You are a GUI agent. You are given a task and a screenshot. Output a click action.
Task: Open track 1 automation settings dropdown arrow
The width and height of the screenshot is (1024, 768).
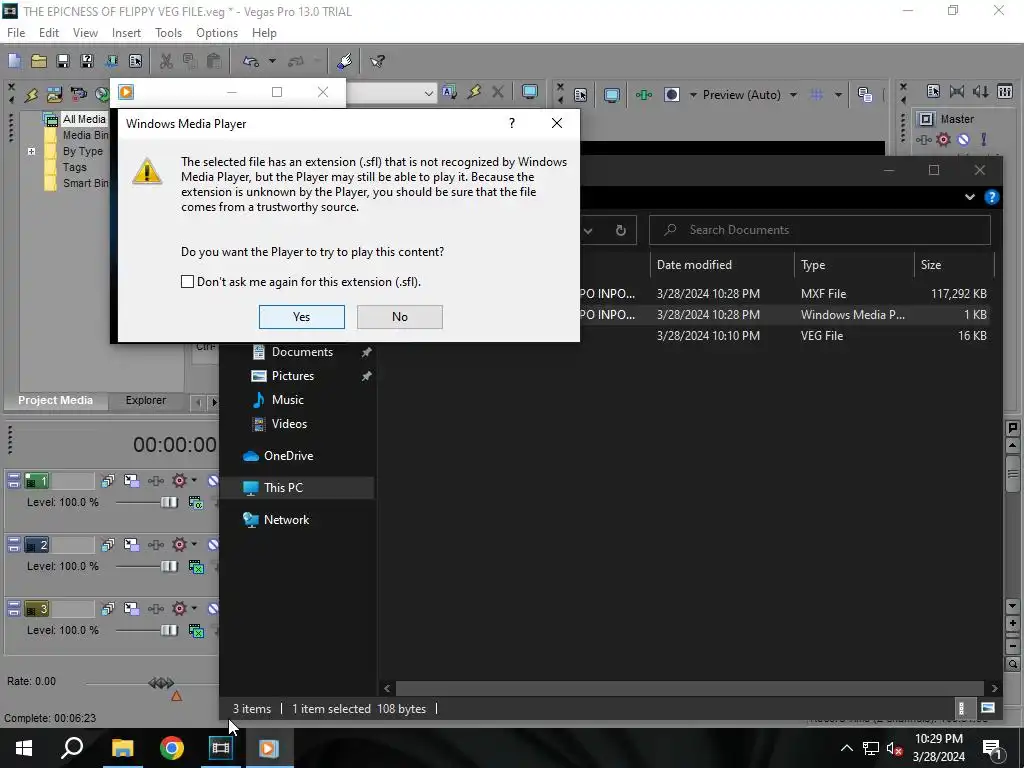click(194, 481)
